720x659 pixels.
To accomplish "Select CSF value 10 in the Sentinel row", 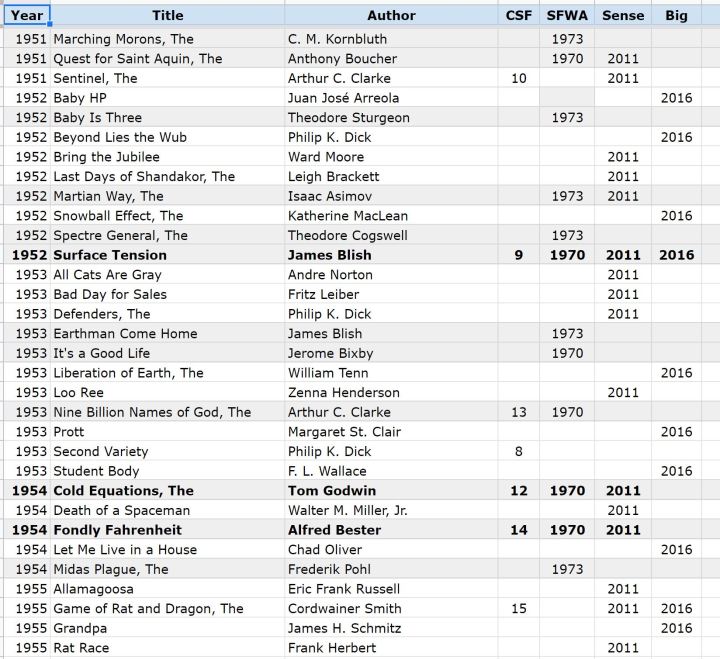I will (x=518, y=78).
